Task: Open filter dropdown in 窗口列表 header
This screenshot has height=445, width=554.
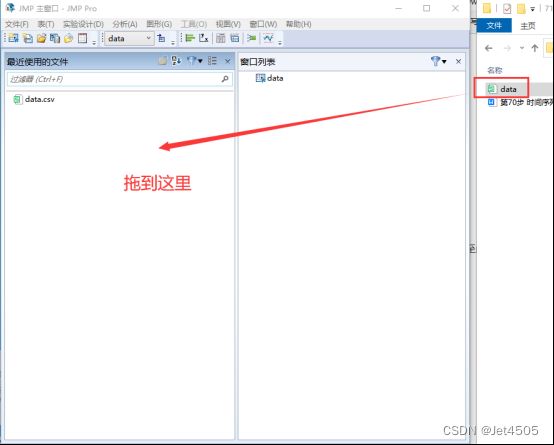Action: click(x=438, y=62)
